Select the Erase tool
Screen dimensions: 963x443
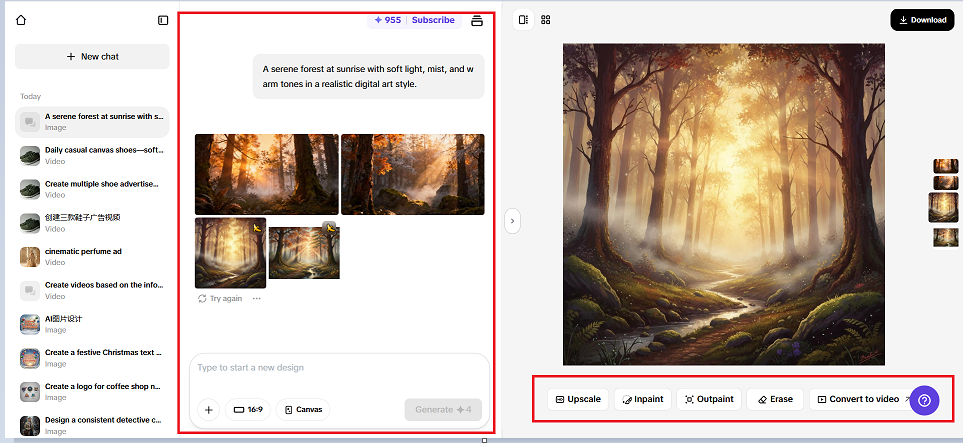pyautogui.click(x=775, y=399)
